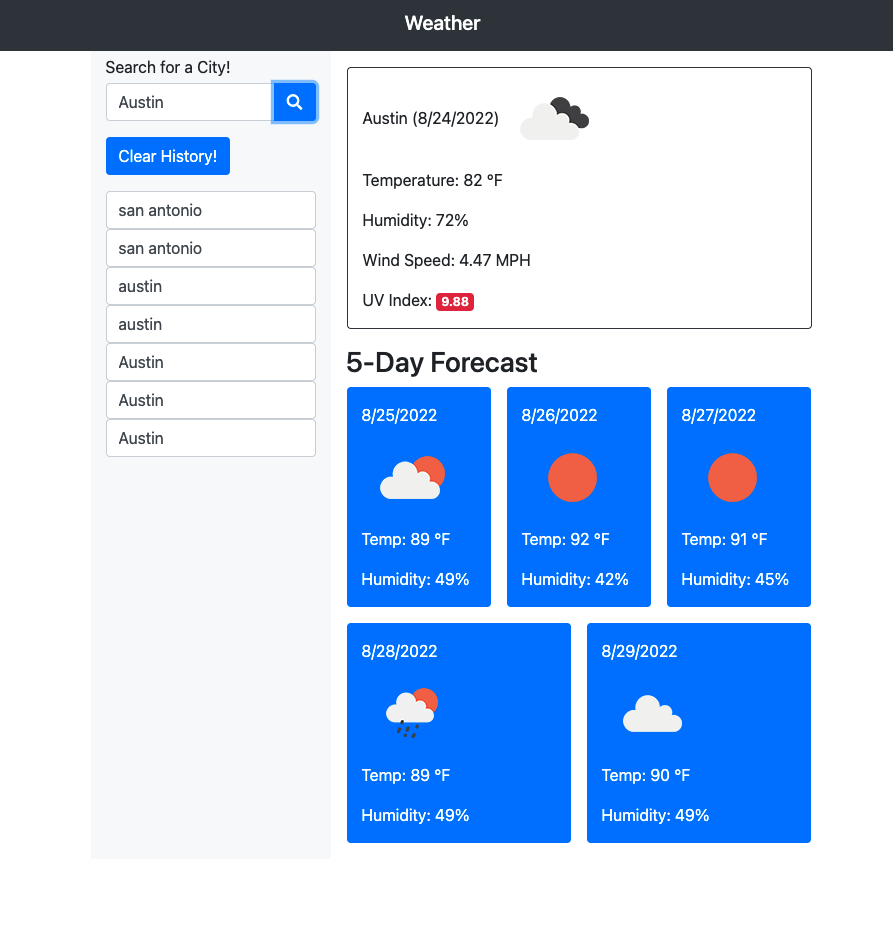Select the lowercase austin history entry

coord(210,286)
